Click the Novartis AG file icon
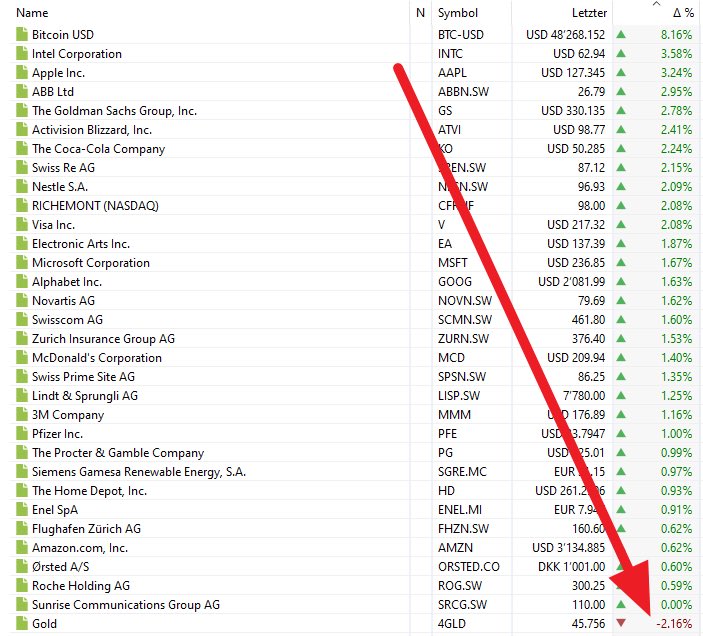This screenshot has height=636, width=703. [x=22, y=300]
